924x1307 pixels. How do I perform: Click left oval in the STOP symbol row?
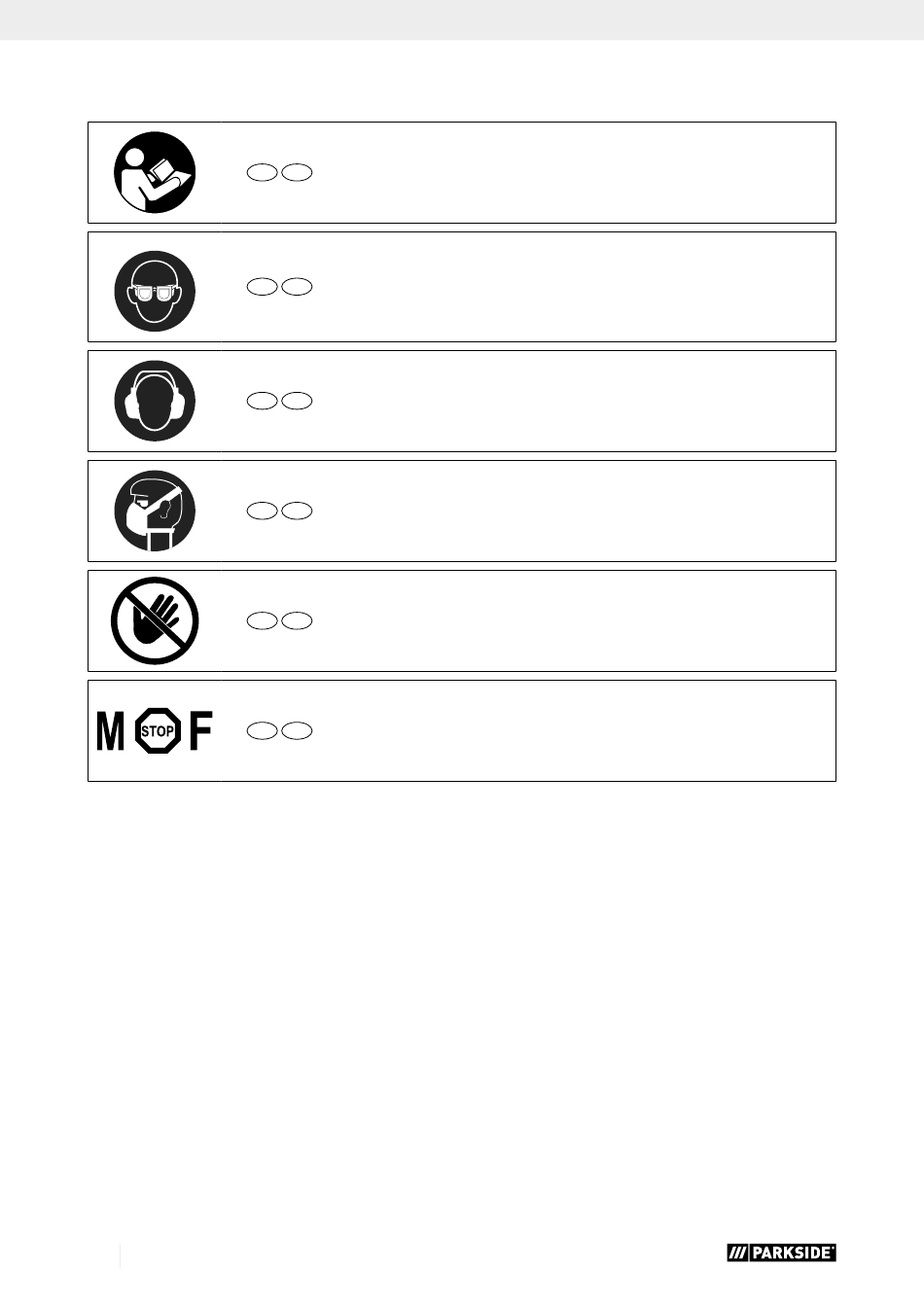click(263, 730)
